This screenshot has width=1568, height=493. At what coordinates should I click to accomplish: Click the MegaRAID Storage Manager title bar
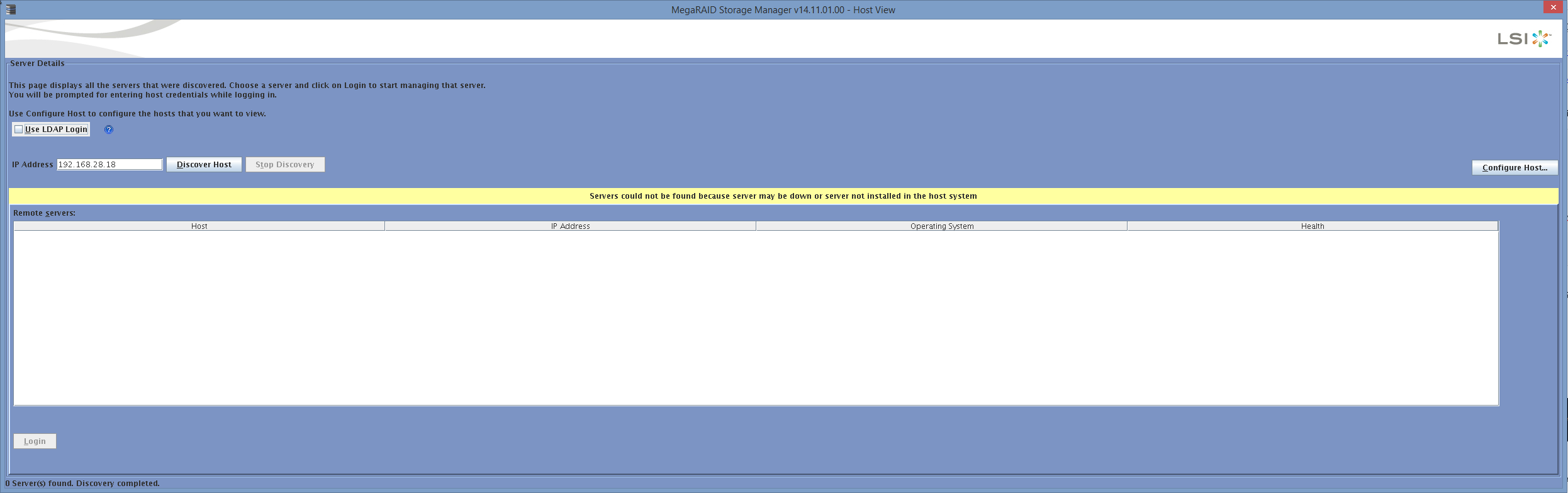tap(783, 10)
